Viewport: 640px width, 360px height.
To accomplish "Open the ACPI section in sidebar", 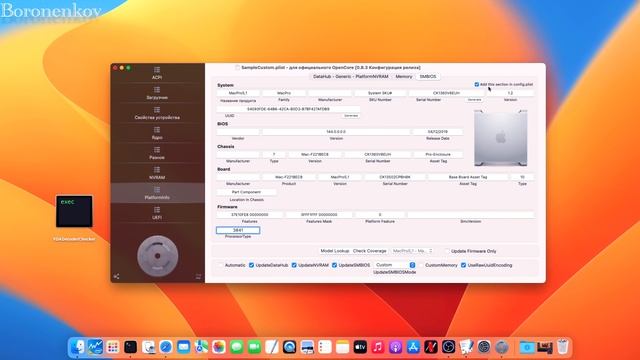I will tap(157, 73).
